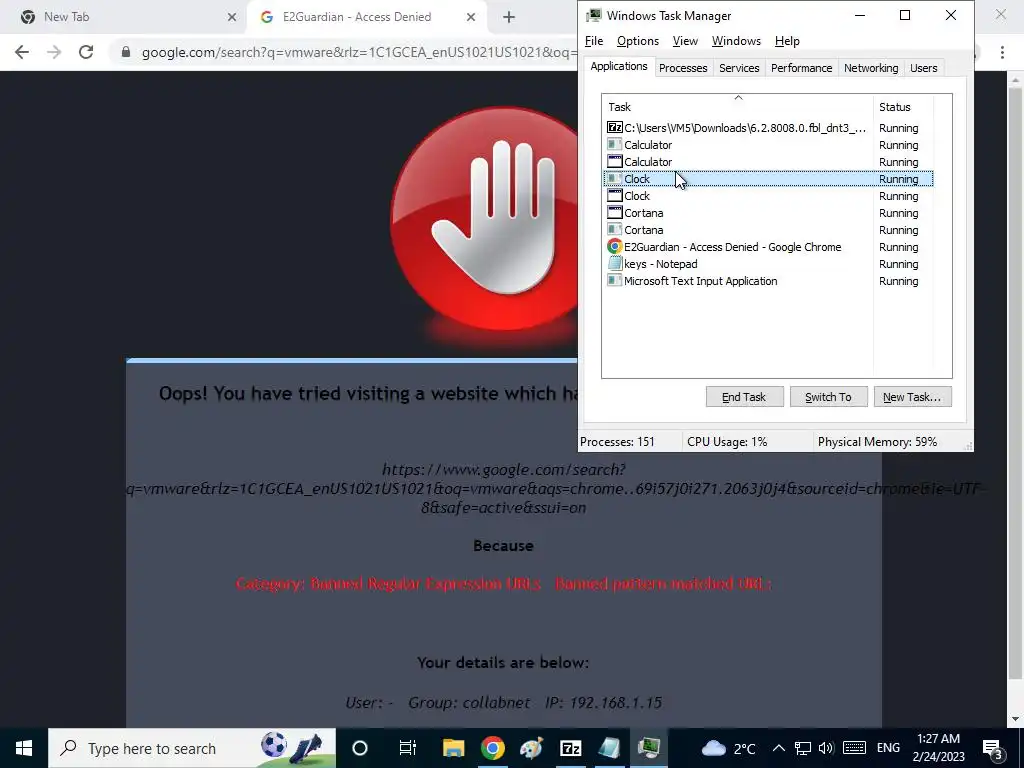Click the Cortana circle on the taskbar
Screen dimensions: 1024x768
tap(360, 748)
